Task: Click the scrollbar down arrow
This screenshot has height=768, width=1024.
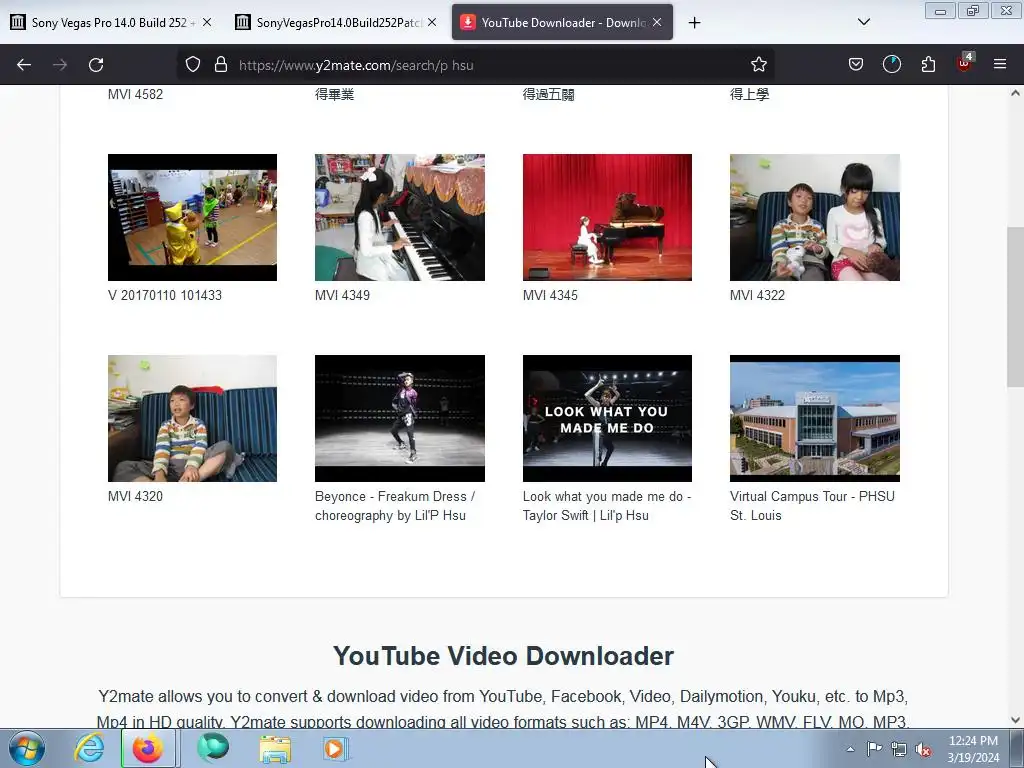Action: point(1015,720)
